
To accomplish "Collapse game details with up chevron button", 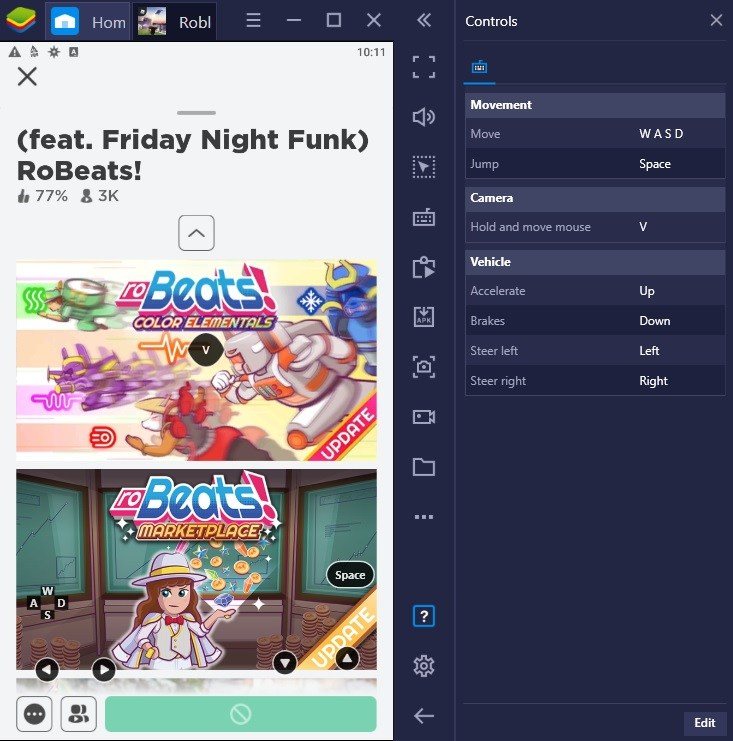I will [196, 233].
